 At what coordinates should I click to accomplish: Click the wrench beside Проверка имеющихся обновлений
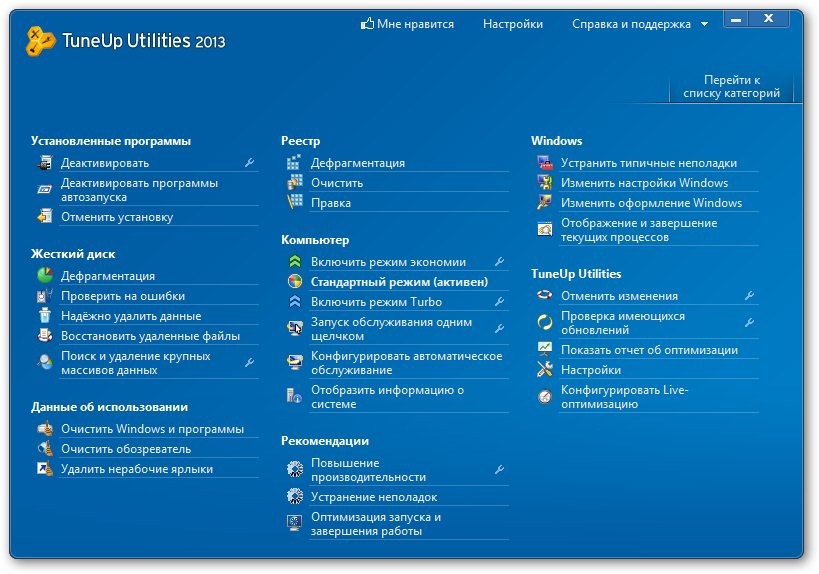pos(750,322)
